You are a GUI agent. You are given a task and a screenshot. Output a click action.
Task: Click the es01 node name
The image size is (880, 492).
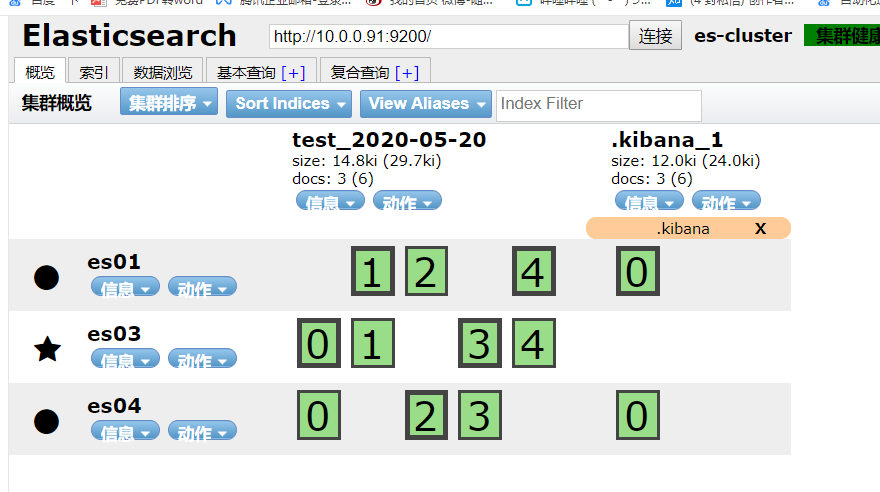coord(114,262)
